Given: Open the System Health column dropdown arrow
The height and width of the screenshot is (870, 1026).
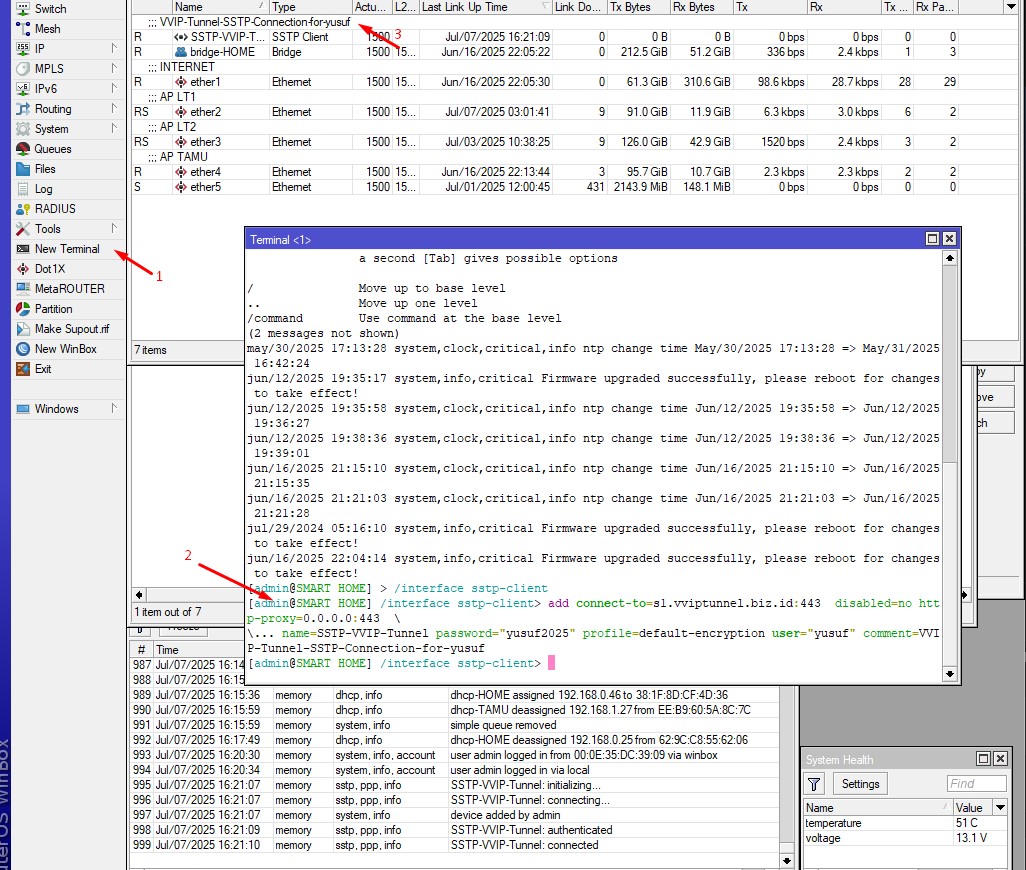Looking at the screenshot, I should coord(1000,808).
